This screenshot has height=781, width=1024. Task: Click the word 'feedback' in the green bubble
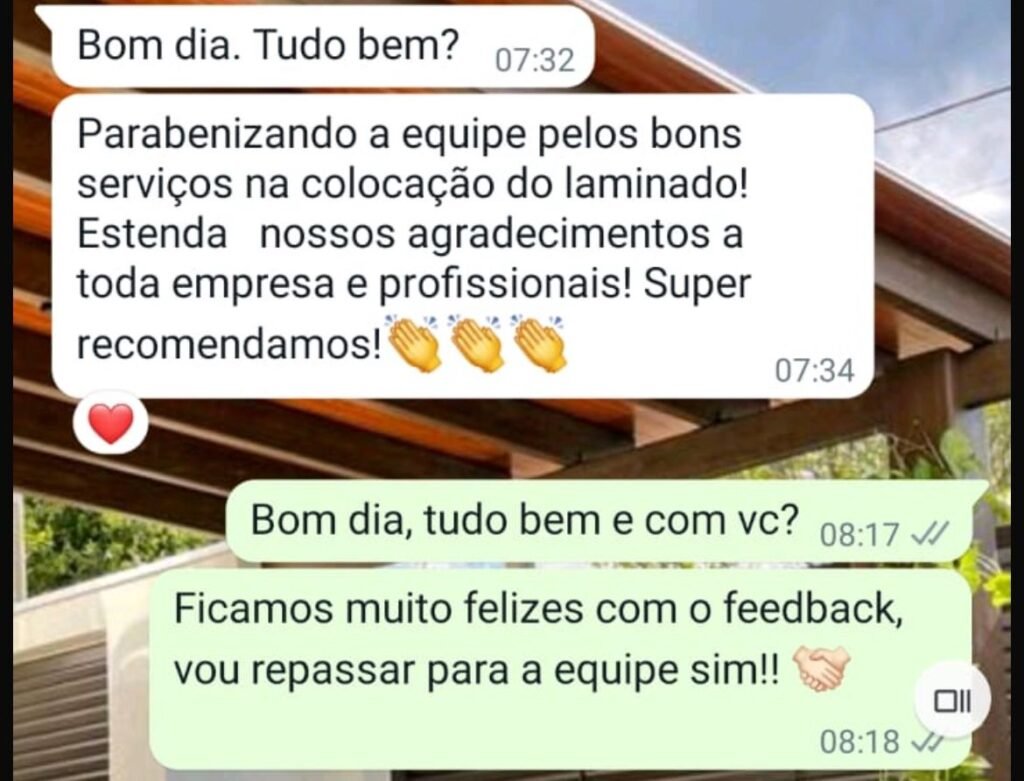click(x=812, y=608)
